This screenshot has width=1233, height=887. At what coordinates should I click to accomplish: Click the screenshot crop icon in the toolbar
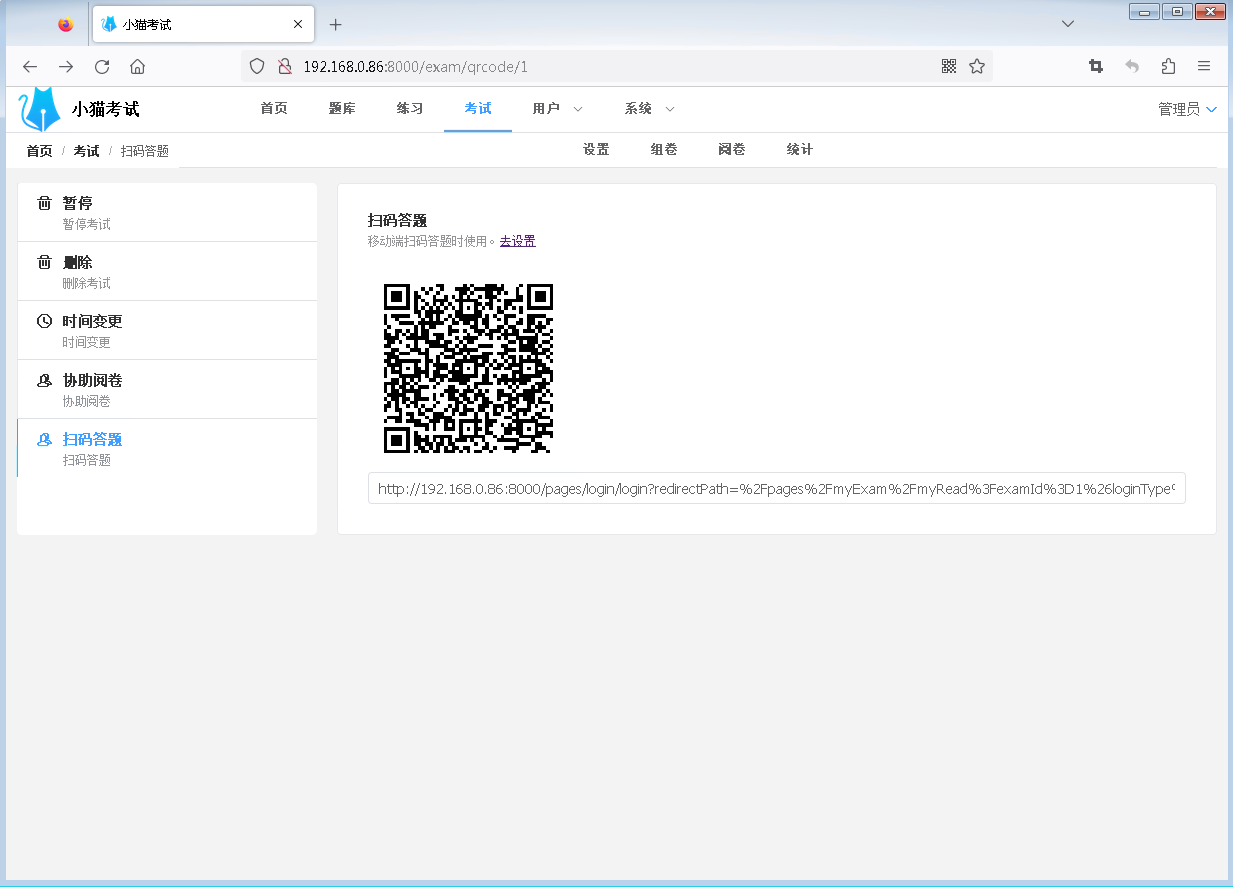[1096, 65]
